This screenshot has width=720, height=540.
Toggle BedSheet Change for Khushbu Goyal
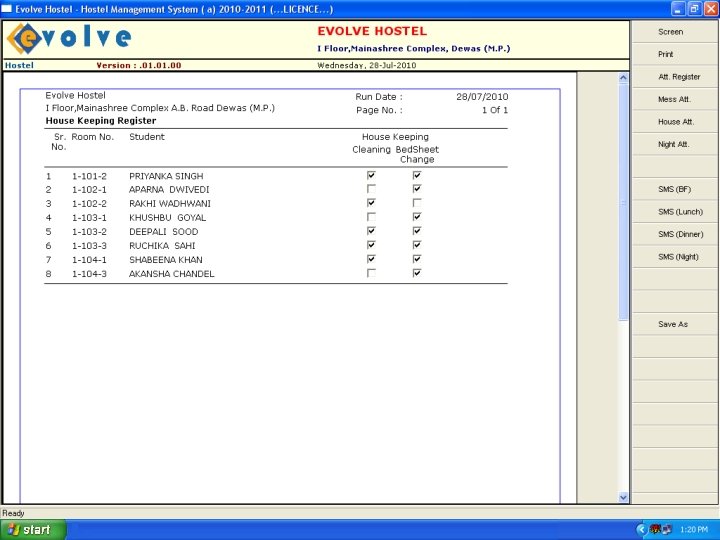tap(416, 217)
